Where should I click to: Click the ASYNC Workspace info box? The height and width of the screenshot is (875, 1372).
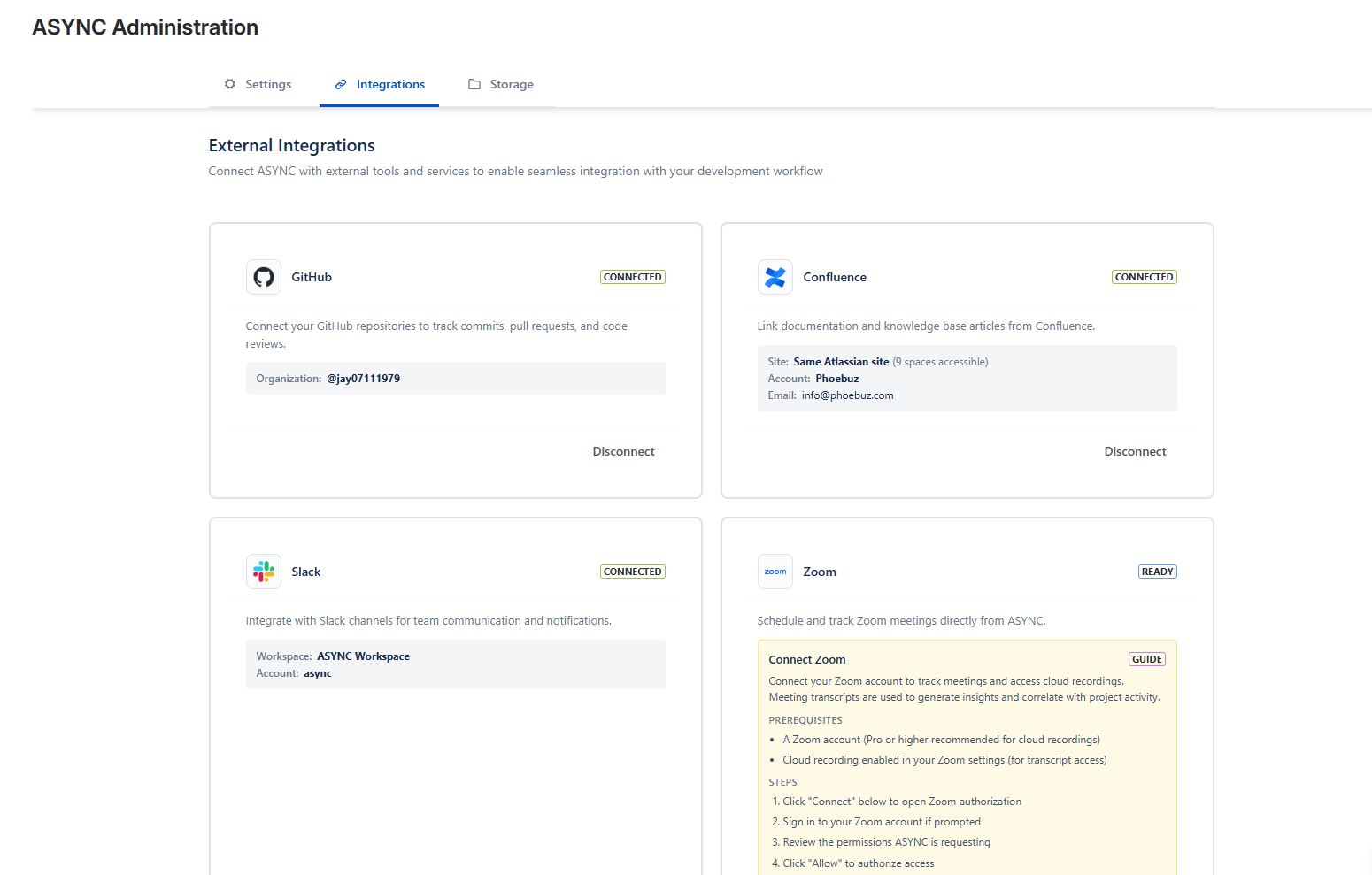pos(455,664)
